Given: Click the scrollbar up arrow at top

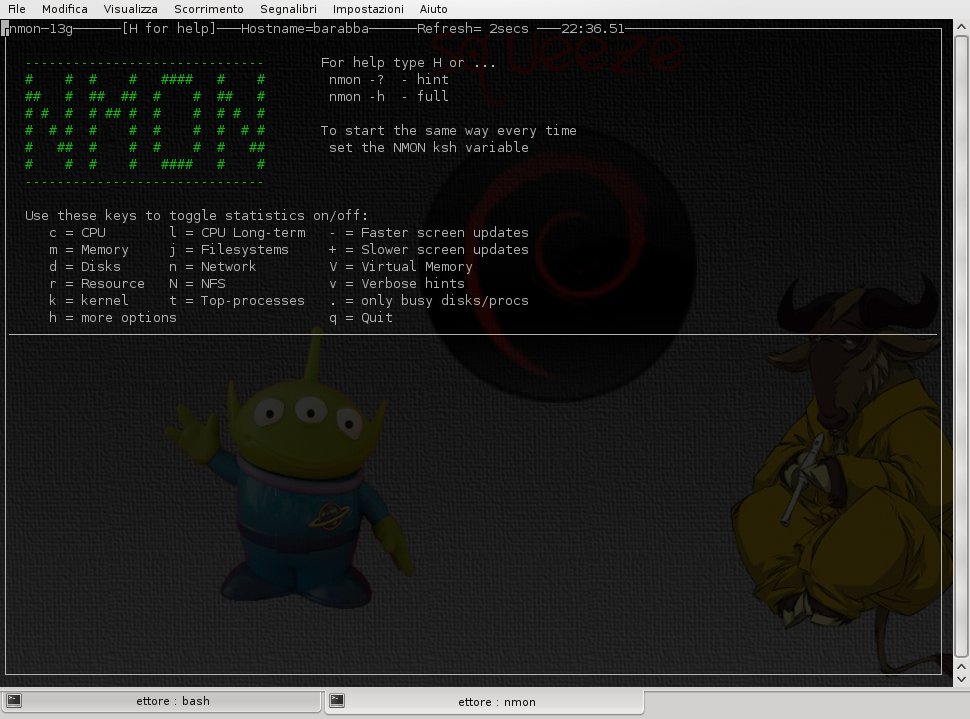Looking at the screenshot, I should [x=961, y=27].
